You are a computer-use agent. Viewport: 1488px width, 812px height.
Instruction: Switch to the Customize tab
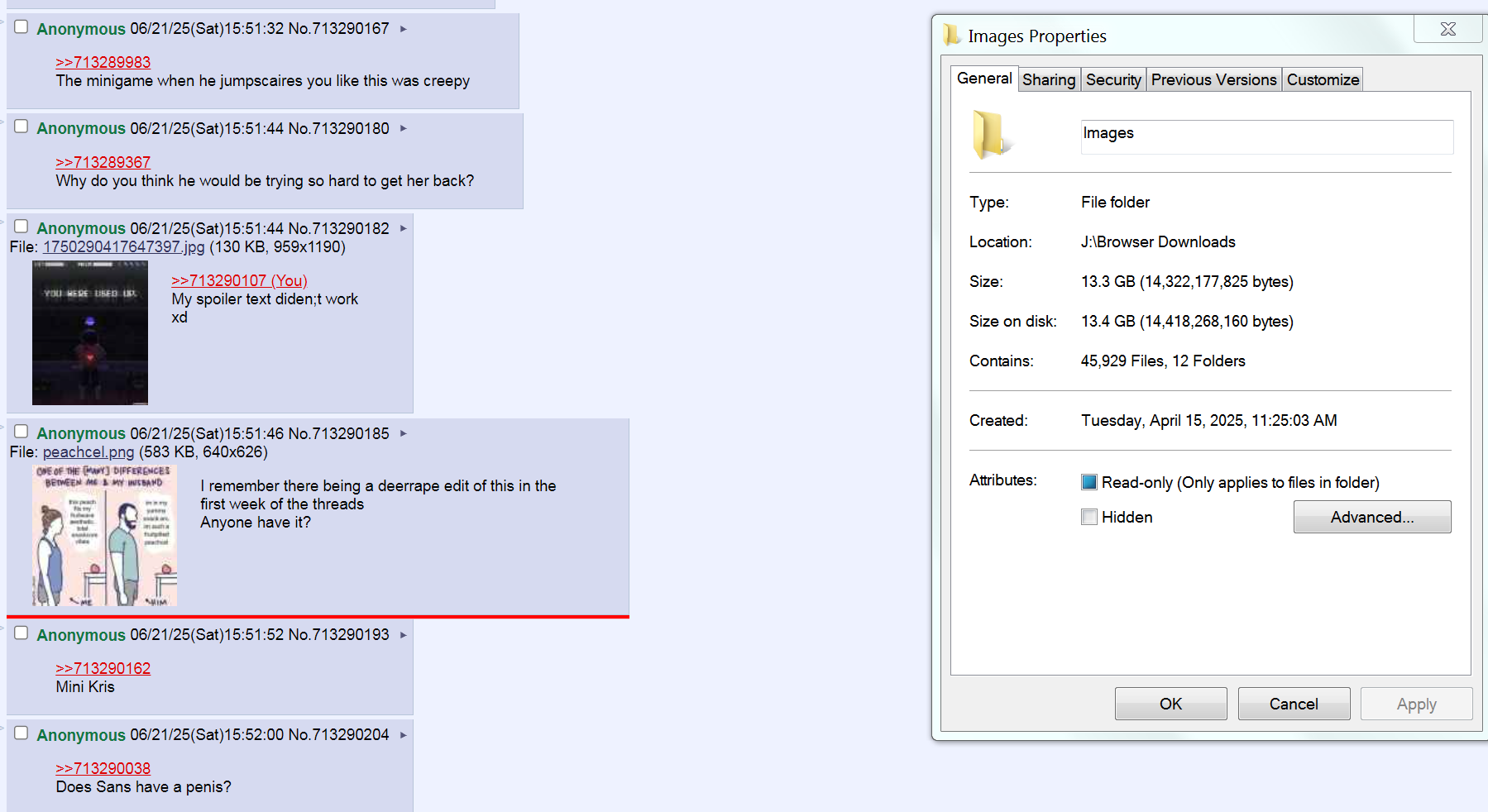coord(1323,79)
